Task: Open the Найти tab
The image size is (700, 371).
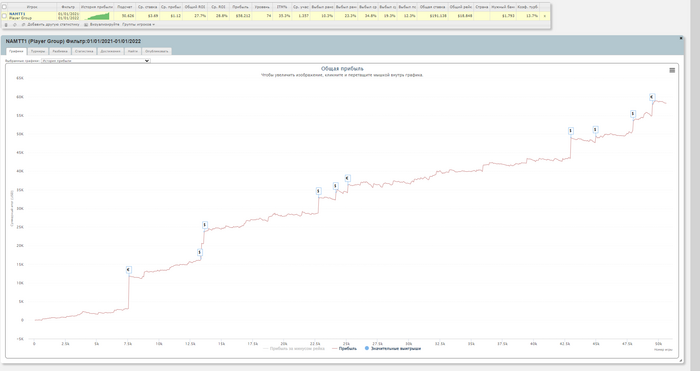Action: point(133,51)
